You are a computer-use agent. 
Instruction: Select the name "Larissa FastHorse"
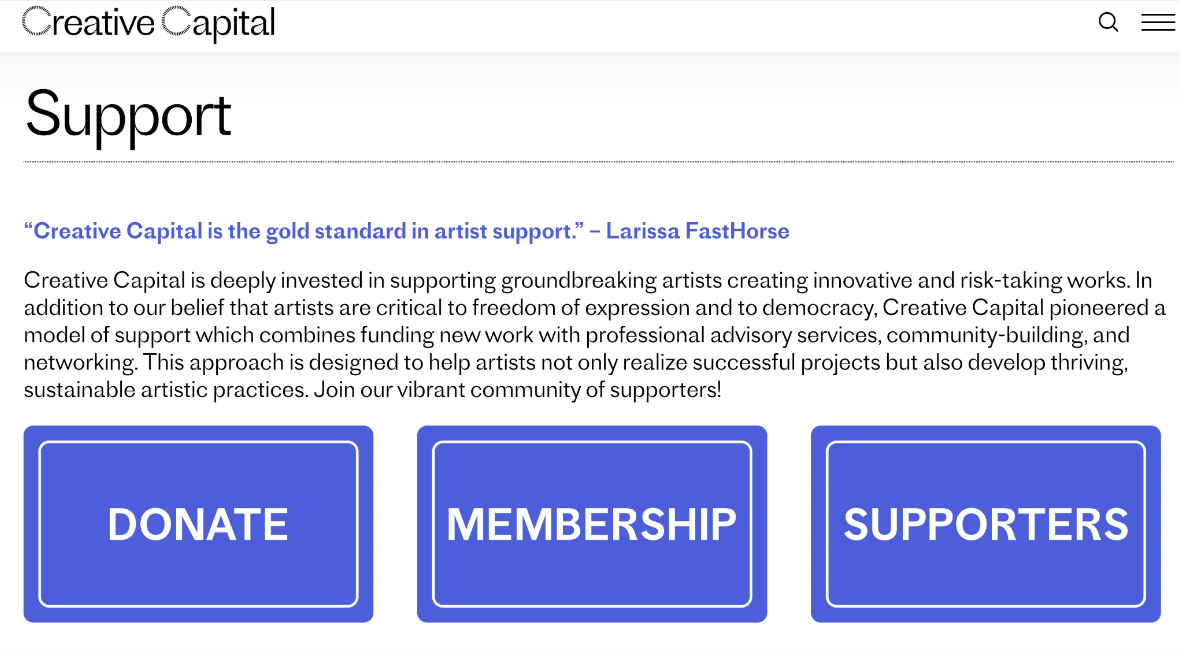coord(697,232)
